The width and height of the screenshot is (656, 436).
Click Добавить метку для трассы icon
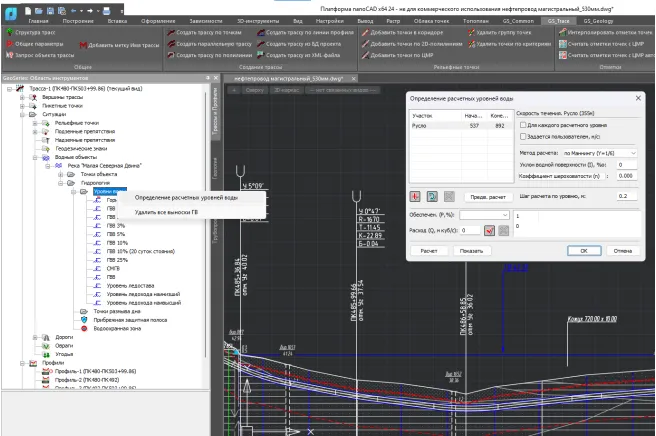(82, 45)
